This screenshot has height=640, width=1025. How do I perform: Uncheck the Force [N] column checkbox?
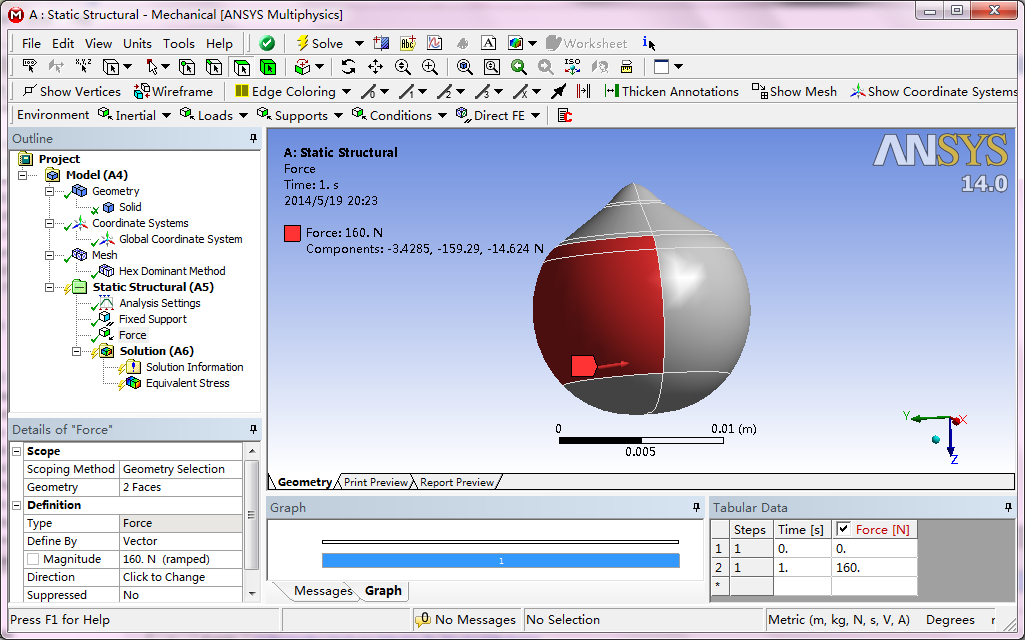point(843,529)
